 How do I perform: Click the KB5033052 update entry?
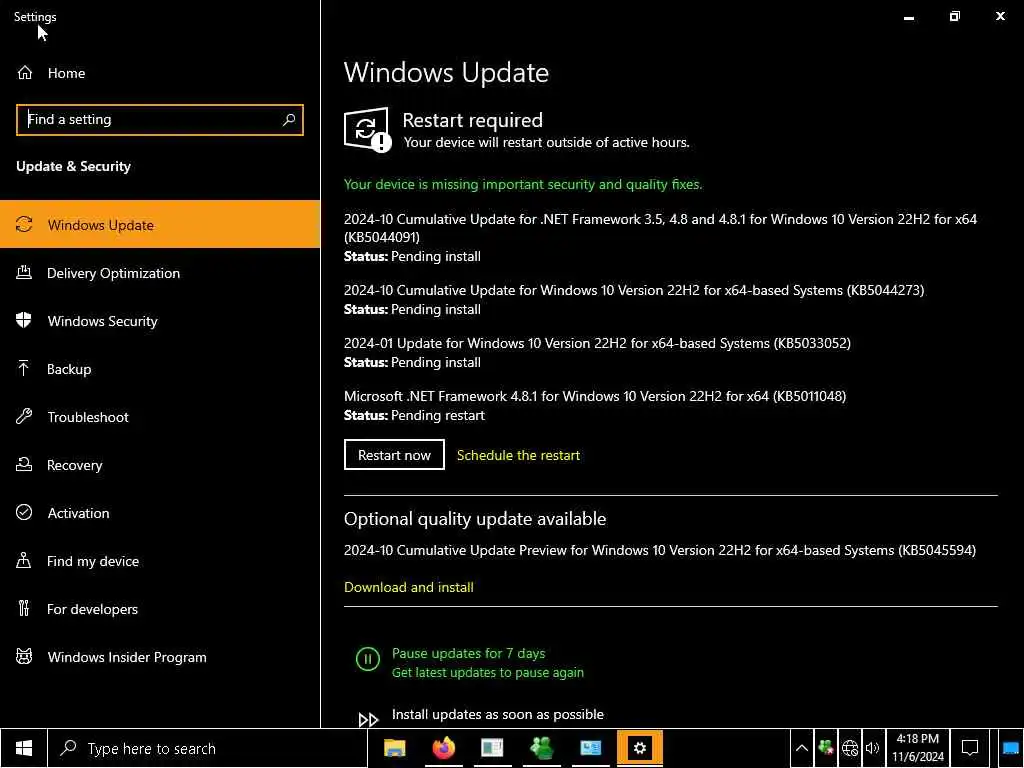pos(598,343)
